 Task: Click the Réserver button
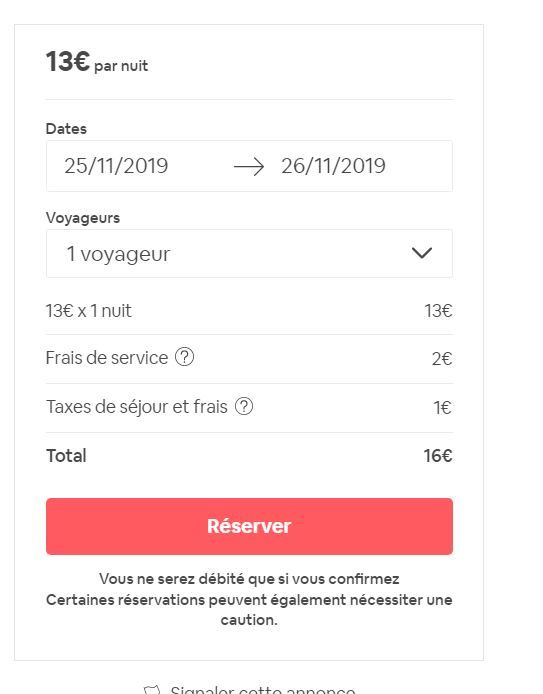coord(249,526)
